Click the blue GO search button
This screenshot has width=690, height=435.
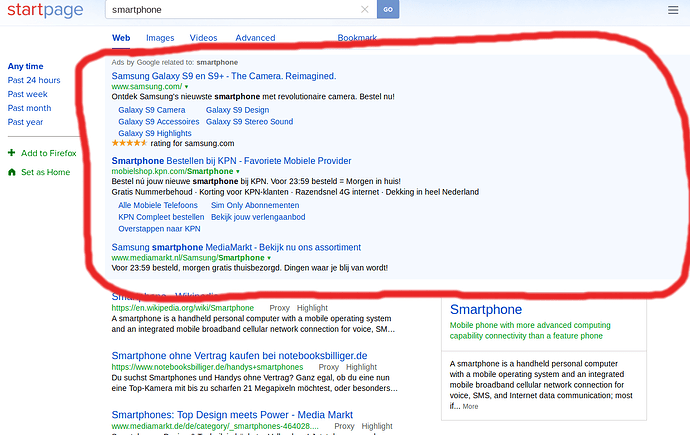pos(388,9)
